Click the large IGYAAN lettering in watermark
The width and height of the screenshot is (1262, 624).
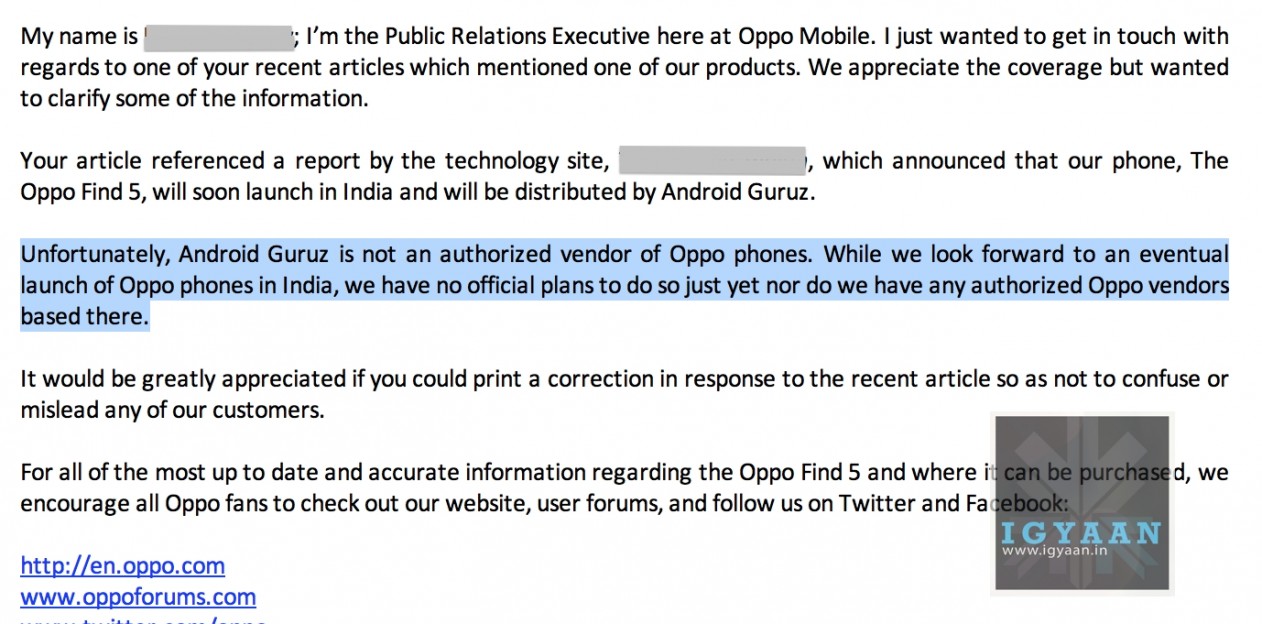pyautogui.click(x=1080, y=531)
